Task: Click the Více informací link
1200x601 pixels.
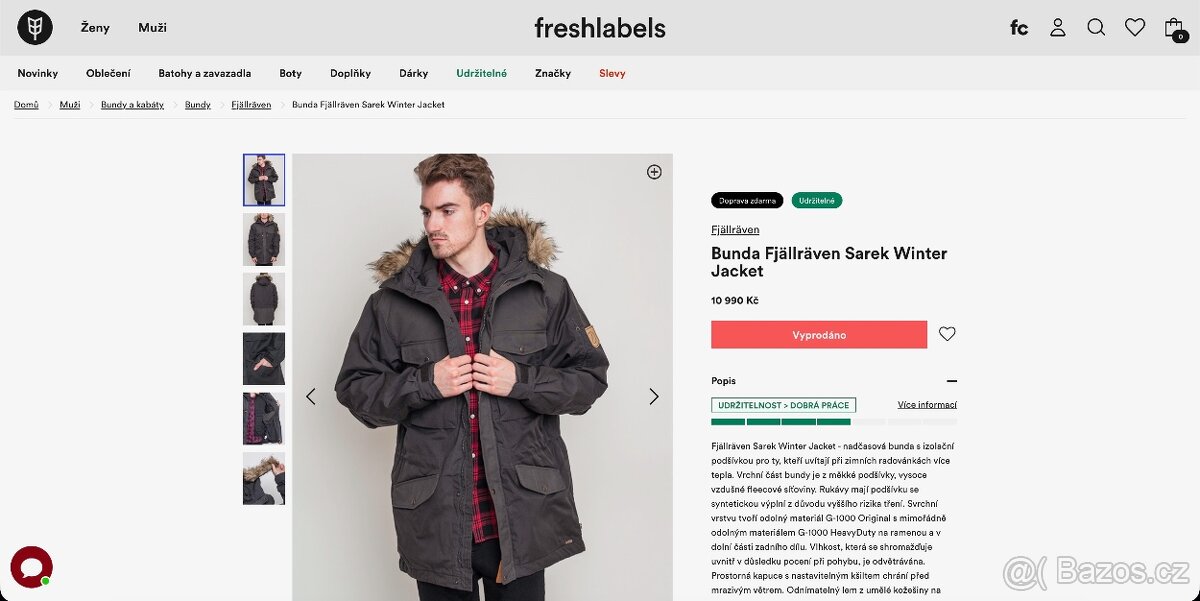Action: click(x=925, y=404)
